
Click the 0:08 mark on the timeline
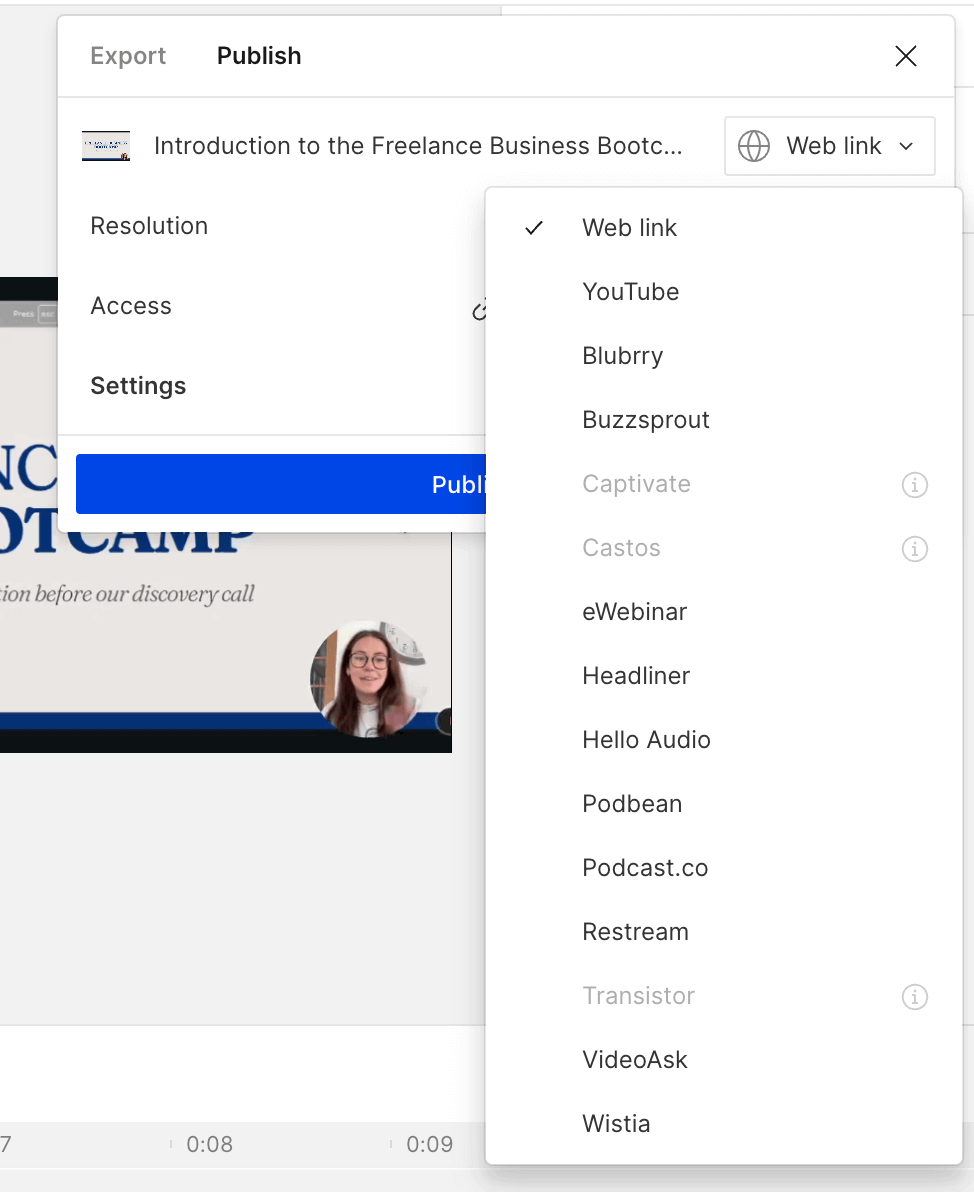pyautogui.click(x=210, y=1144)
